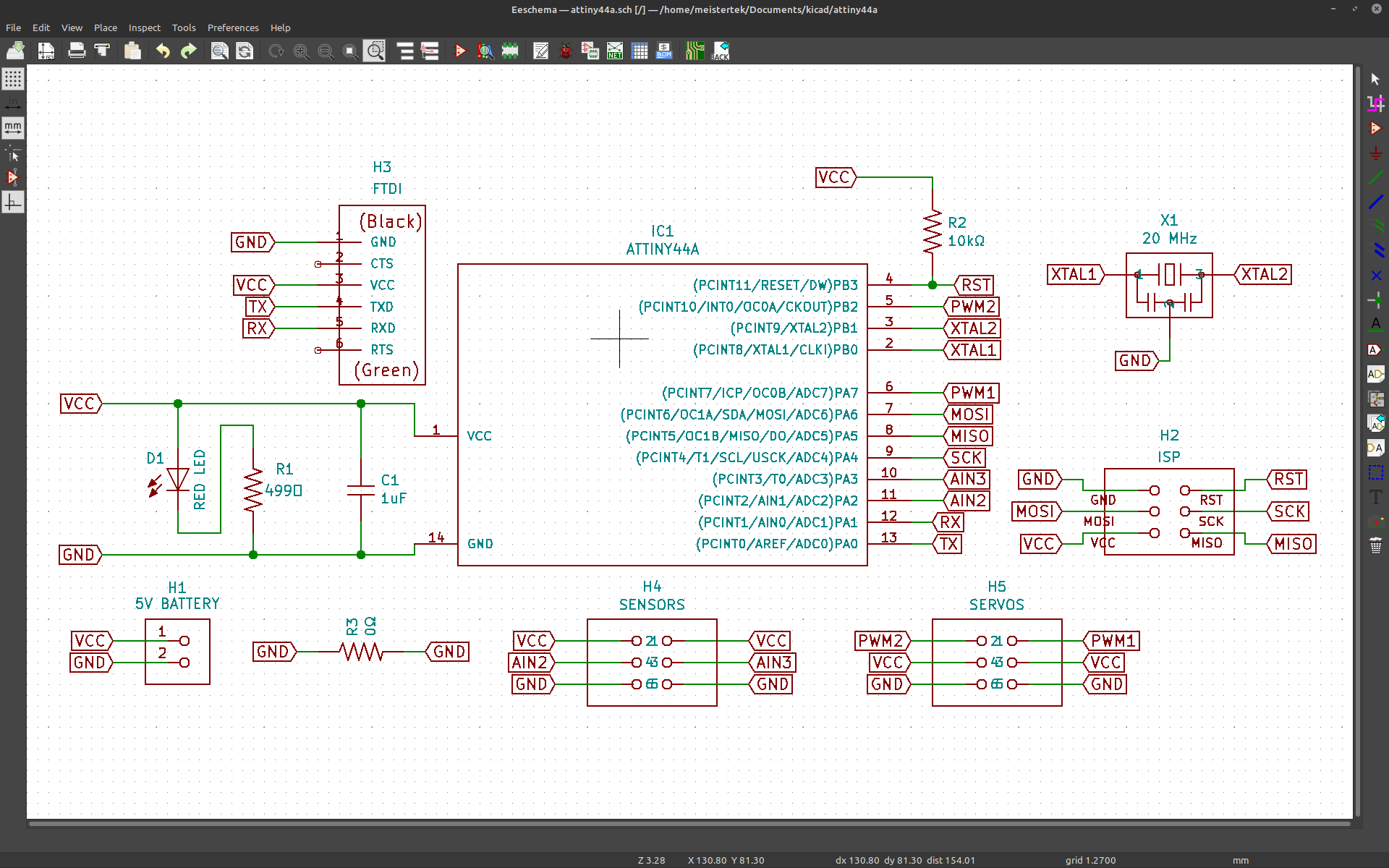This screenshot has width=1389, height=868.
Task: Select the place symbol tool
Action: pyautogui.click(x=1375, y=128)
